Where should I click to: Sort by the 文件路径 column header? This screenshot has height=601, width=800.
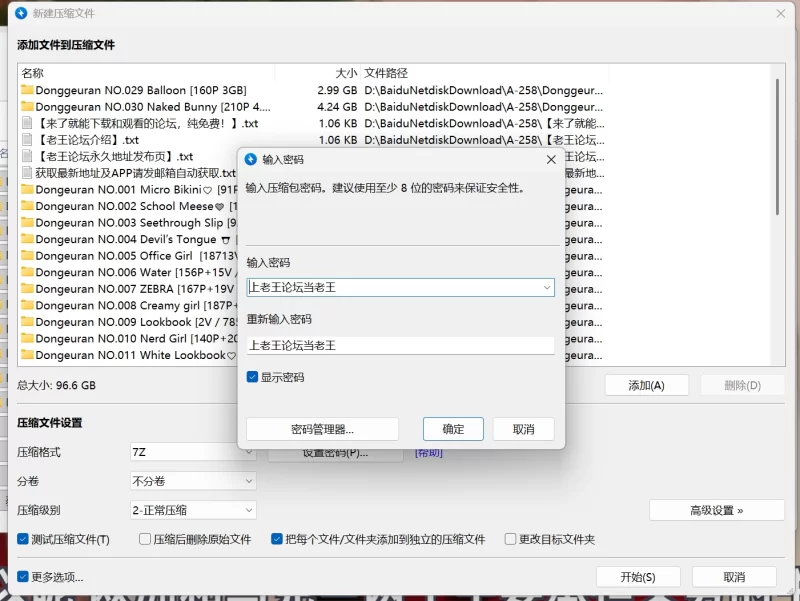coord(386,73)
